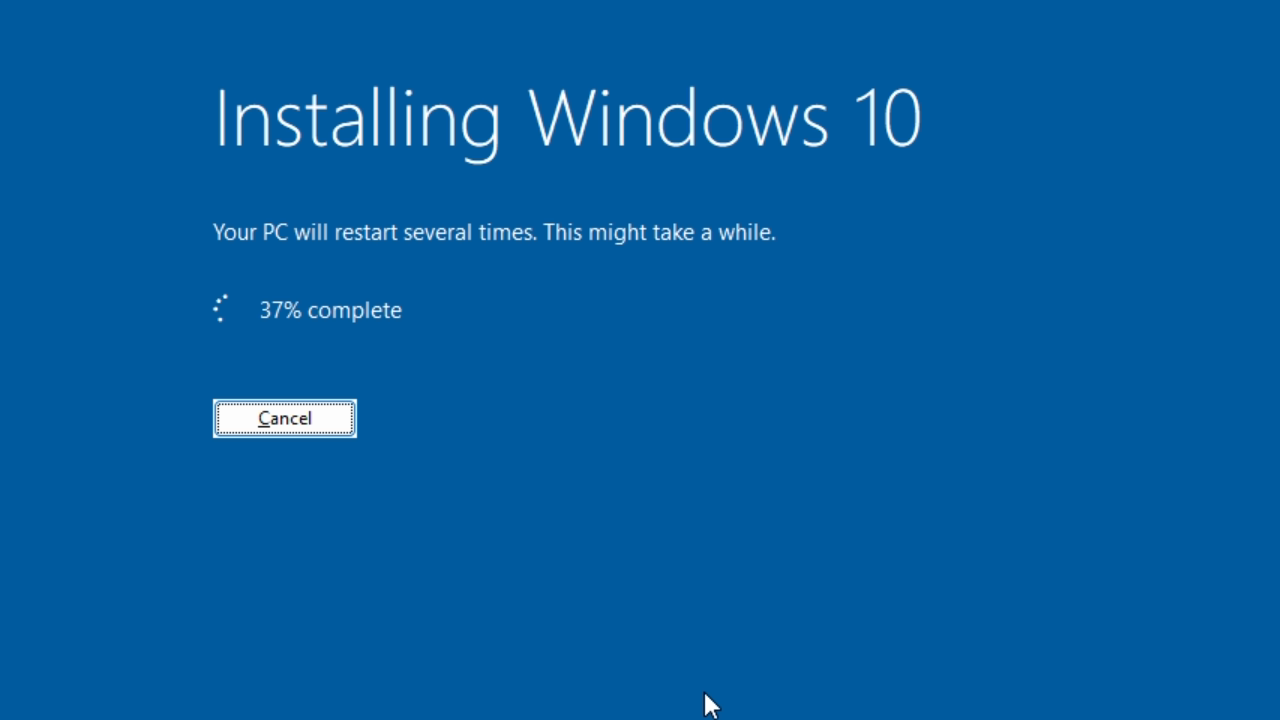Click the word "take" in the notice
The height and width of the screenshot is (720, 1280).
coord(673,233)
